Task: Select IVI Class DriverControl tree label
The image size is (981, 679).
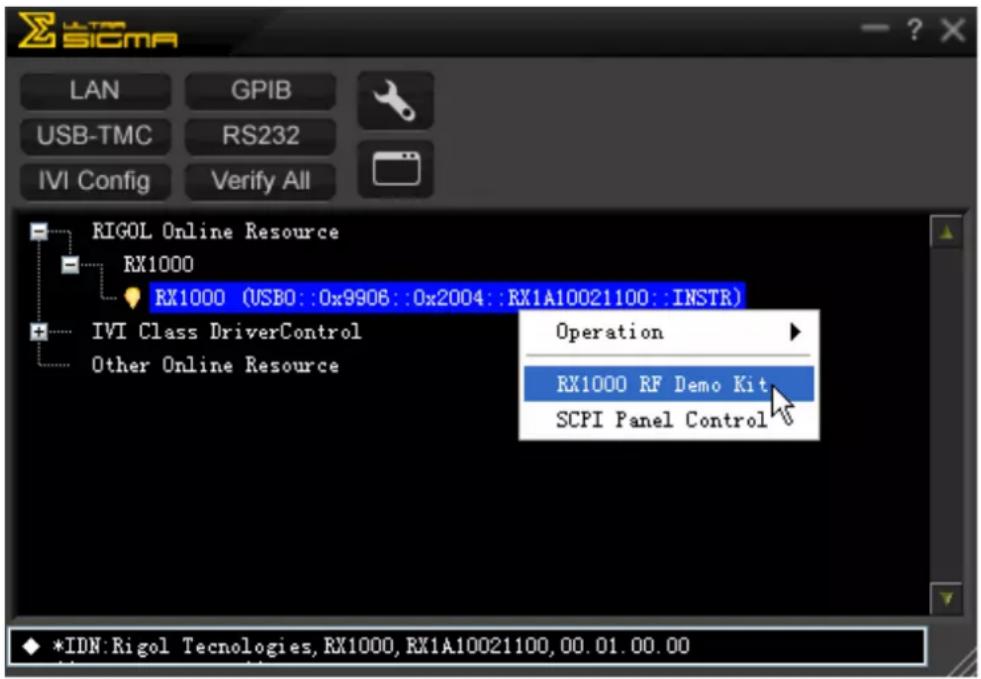Action: (x=226, y=331)
